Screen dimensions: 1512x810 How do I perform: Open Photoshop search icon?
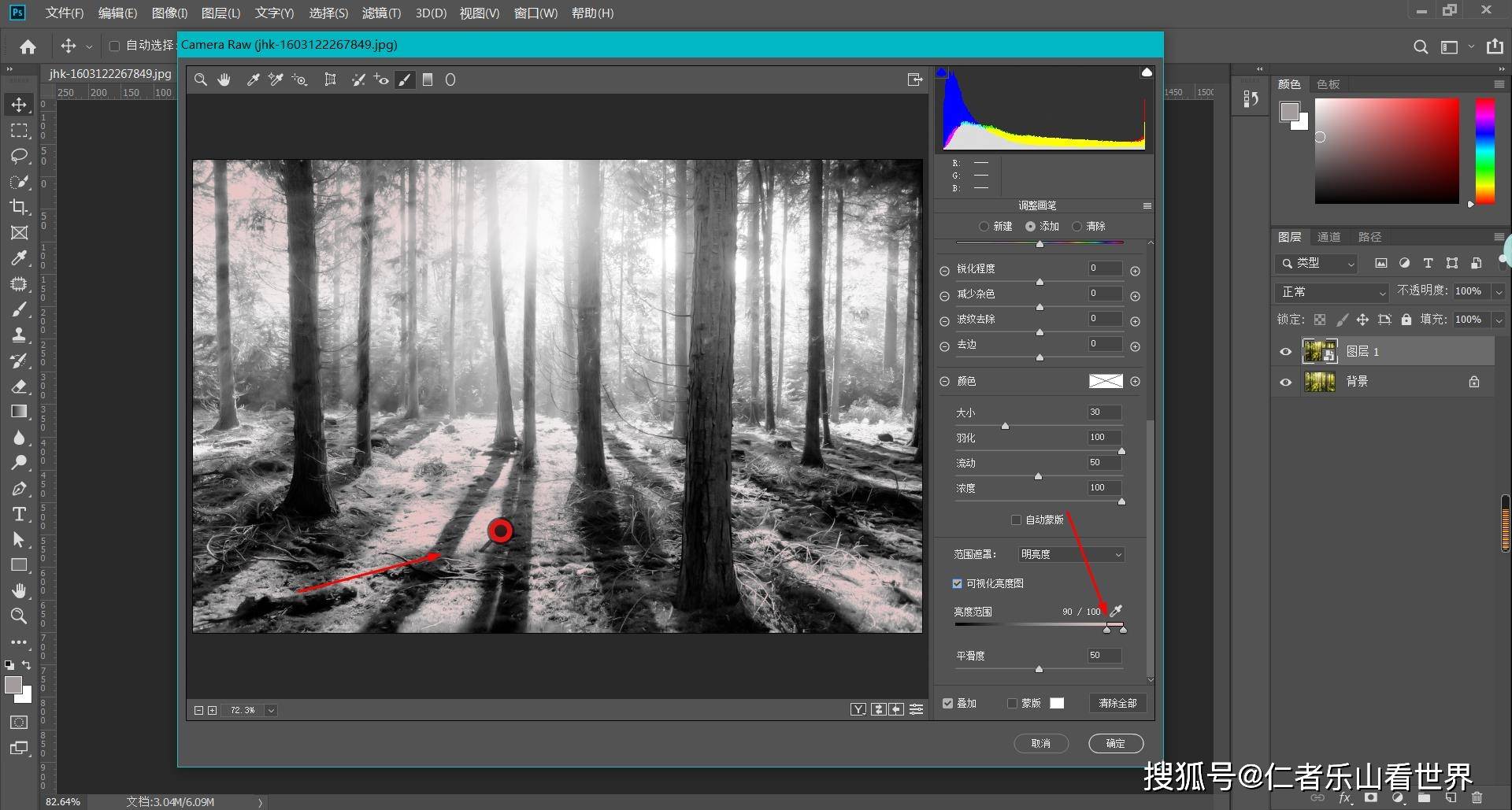pos(1421,46)
